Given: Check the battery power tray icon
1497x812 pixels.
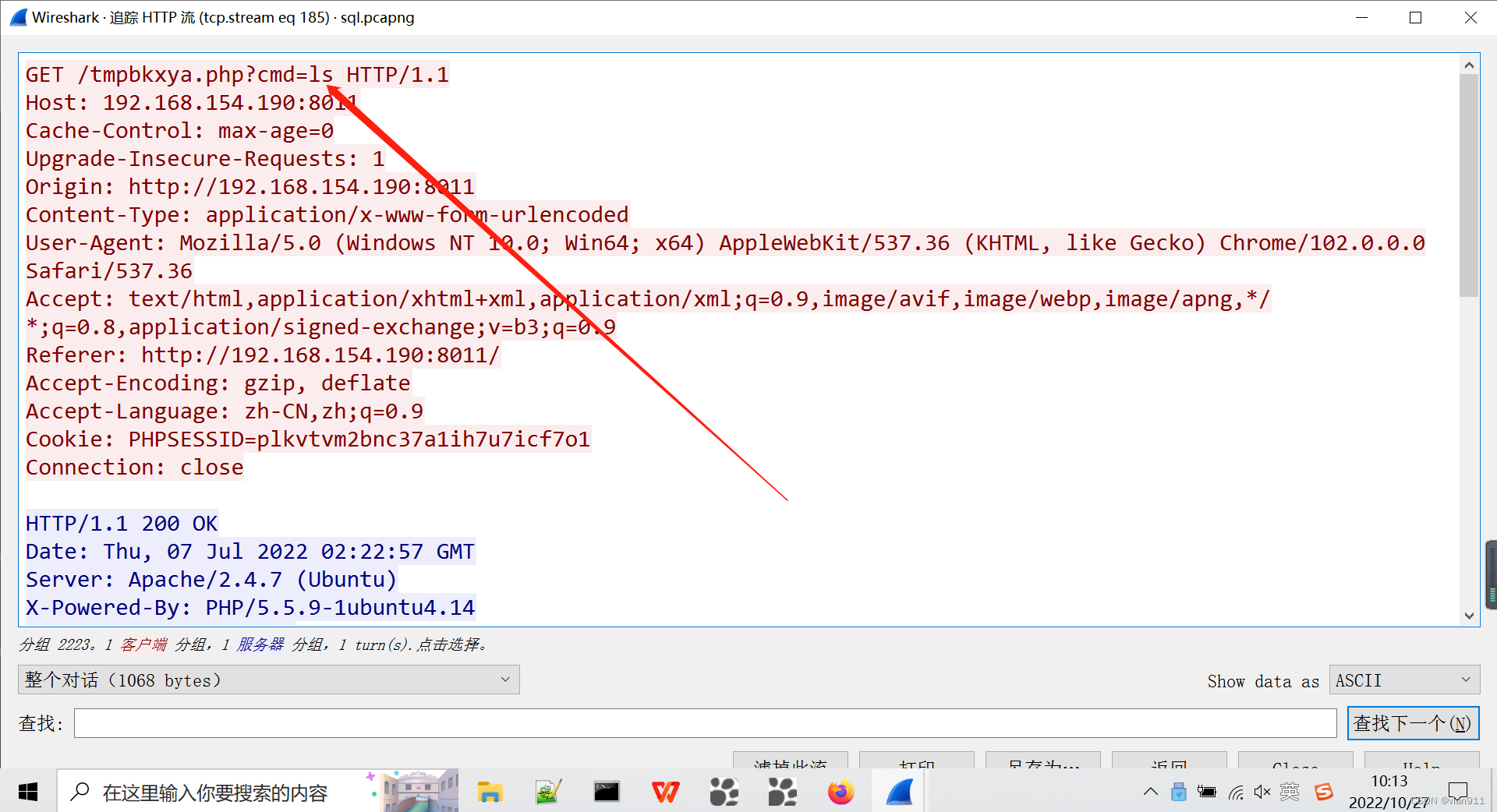Looking at the screenshot, I should click(x=1207, y=793).
